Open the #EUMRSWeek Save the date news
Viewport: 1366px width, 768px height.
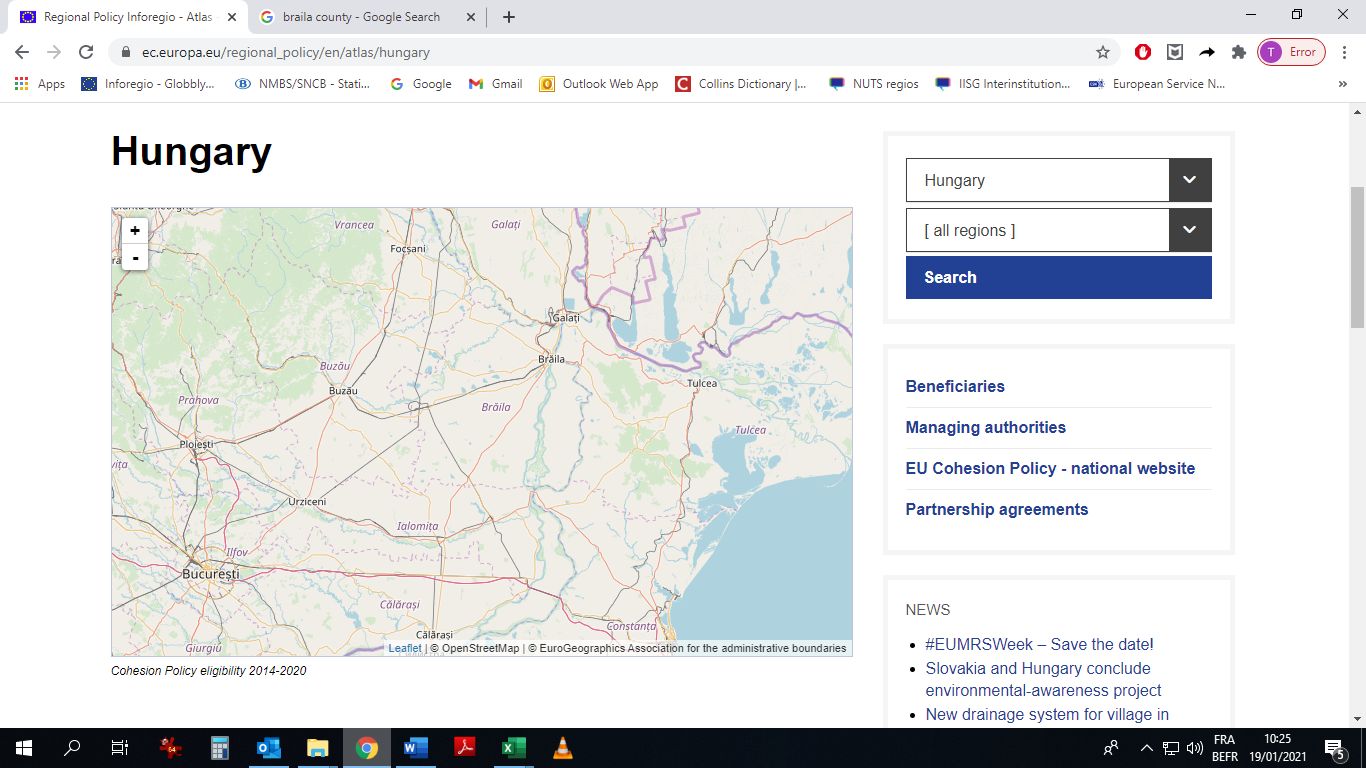[x=1039, y=644]
